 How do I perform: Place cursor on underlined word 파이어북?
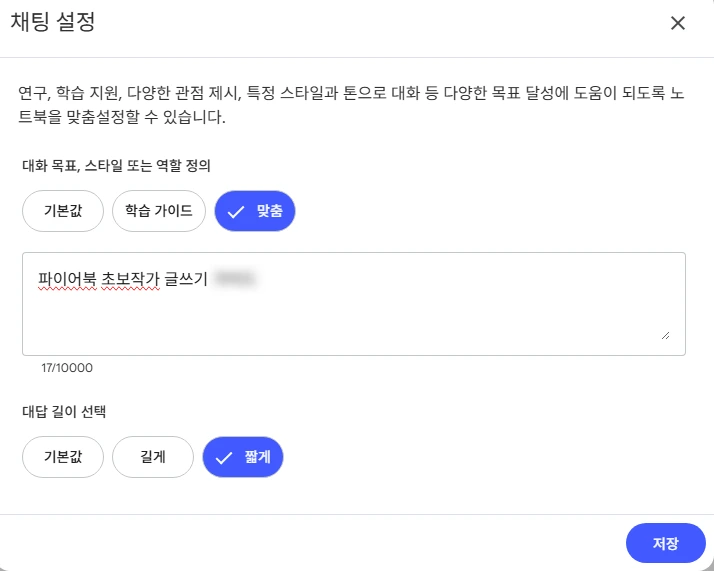click(x=67, y=279)
